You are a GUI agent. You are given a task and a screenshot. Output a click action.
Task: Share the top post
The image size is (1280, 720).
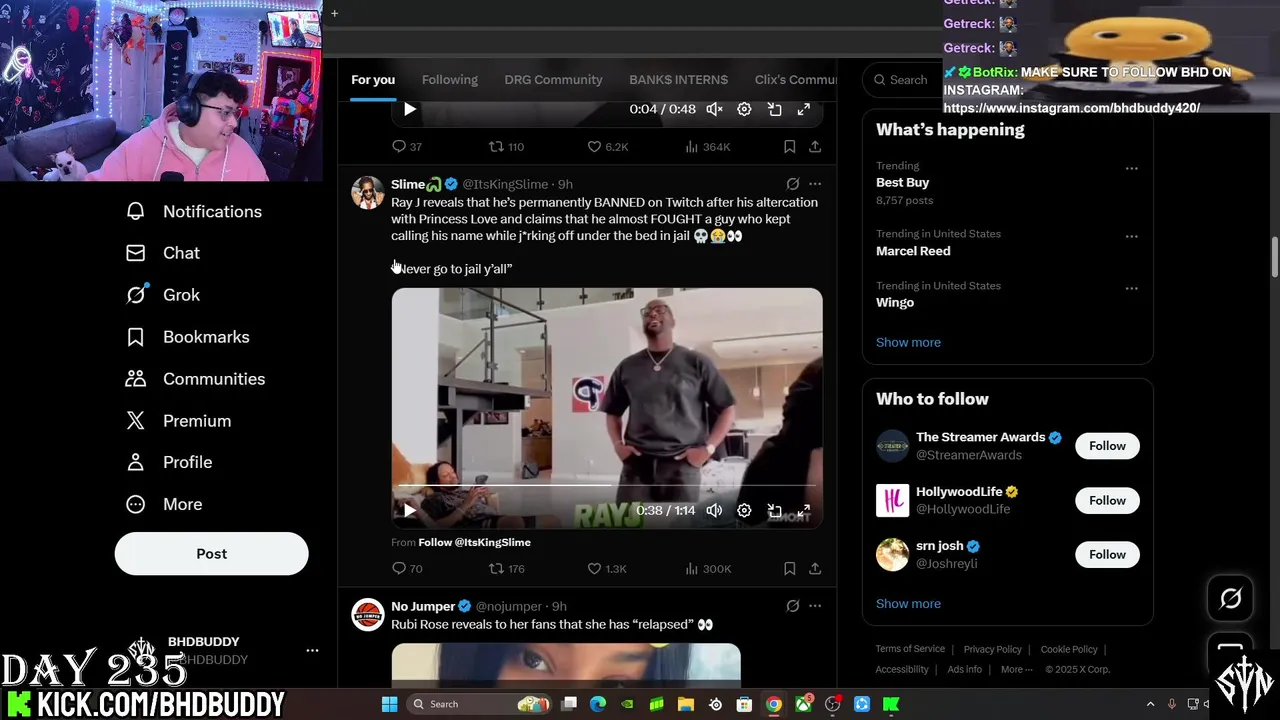(x=815, y=146)
